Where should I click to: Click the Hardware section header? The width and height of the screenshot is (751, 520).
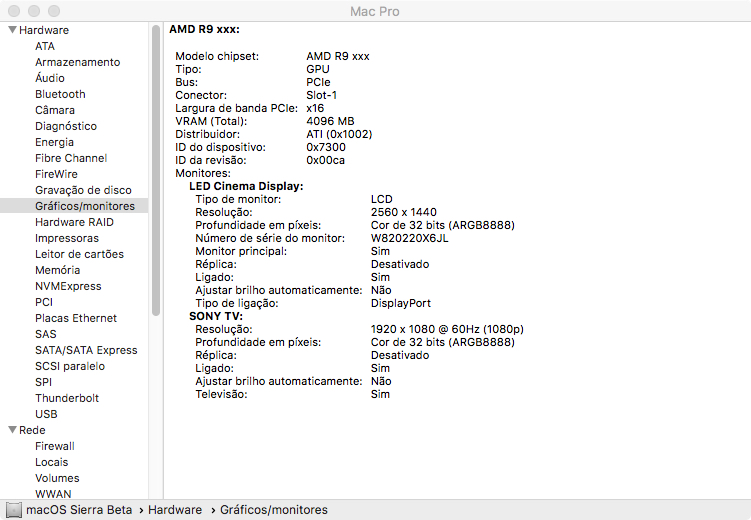coord(44,30)
